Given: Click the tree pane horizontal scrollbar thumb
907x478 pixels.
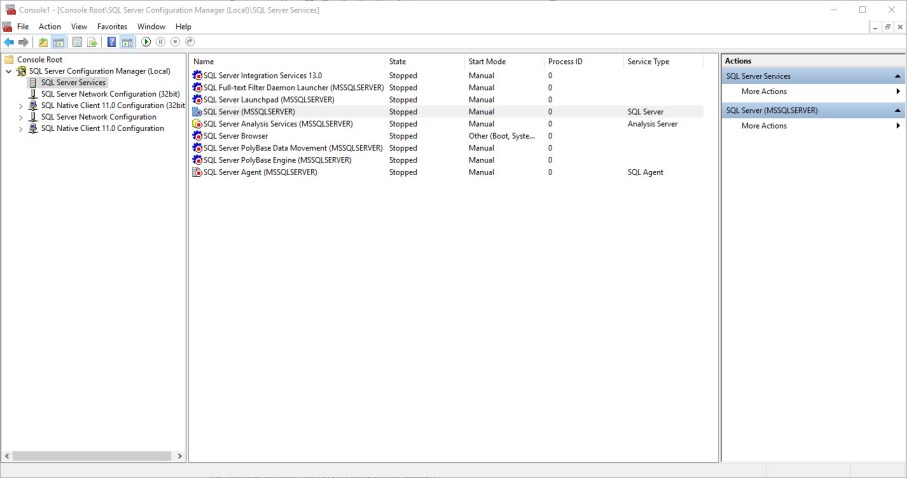Looking at the screenshot, I should point(92,456).
